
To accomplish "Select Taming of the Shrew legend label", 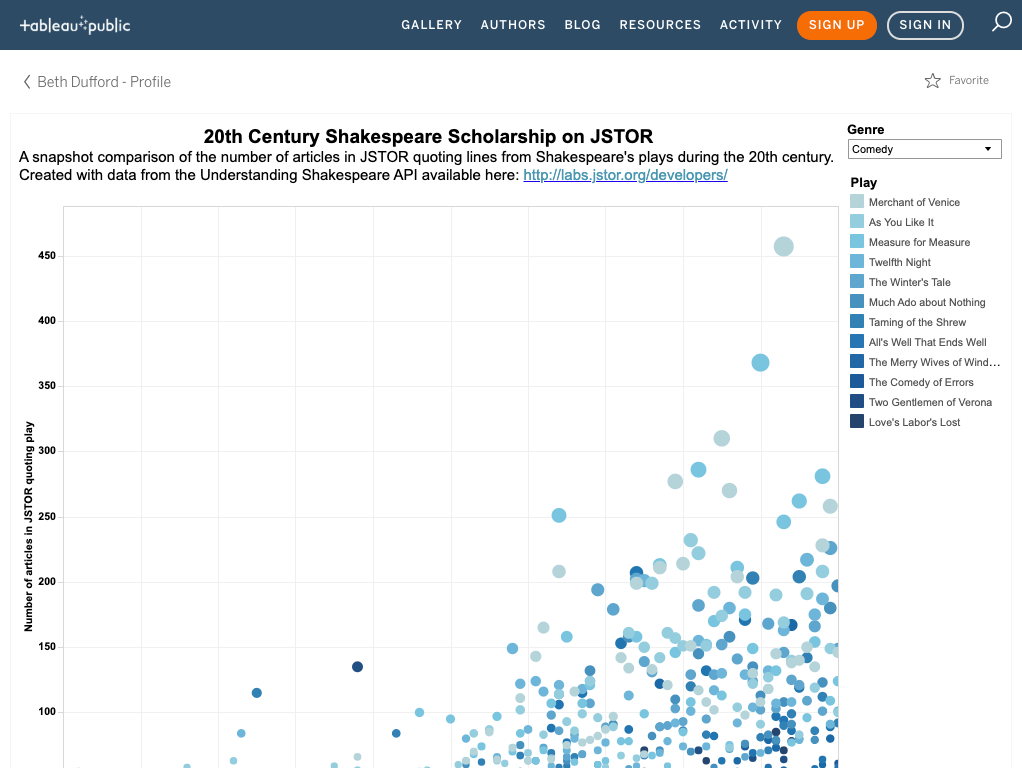I will 917,322.
